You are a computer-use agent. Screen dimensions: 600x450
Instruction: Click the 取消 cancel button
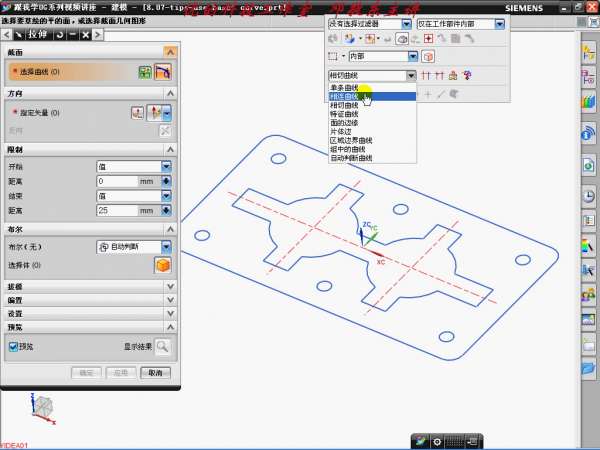tap(155, 373)
